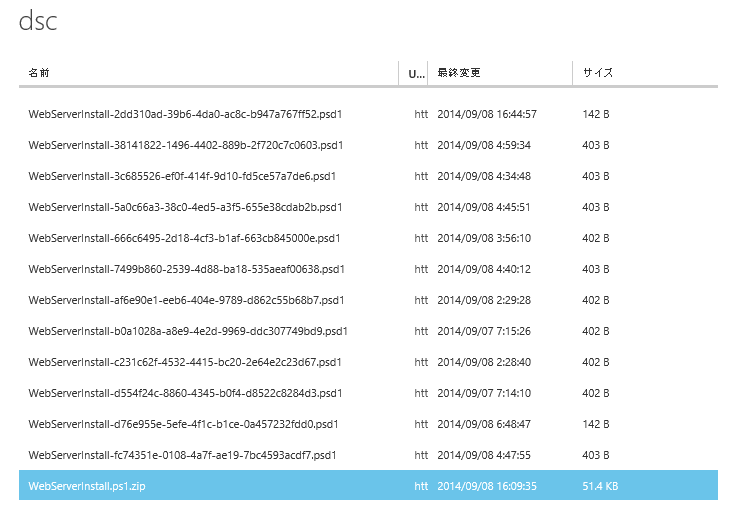Select file WebServerInstall-af6e90e1-eeb6-404e-9789-d862c55b68b7.psd1
744x524 pixels.
tap(186, 300)
